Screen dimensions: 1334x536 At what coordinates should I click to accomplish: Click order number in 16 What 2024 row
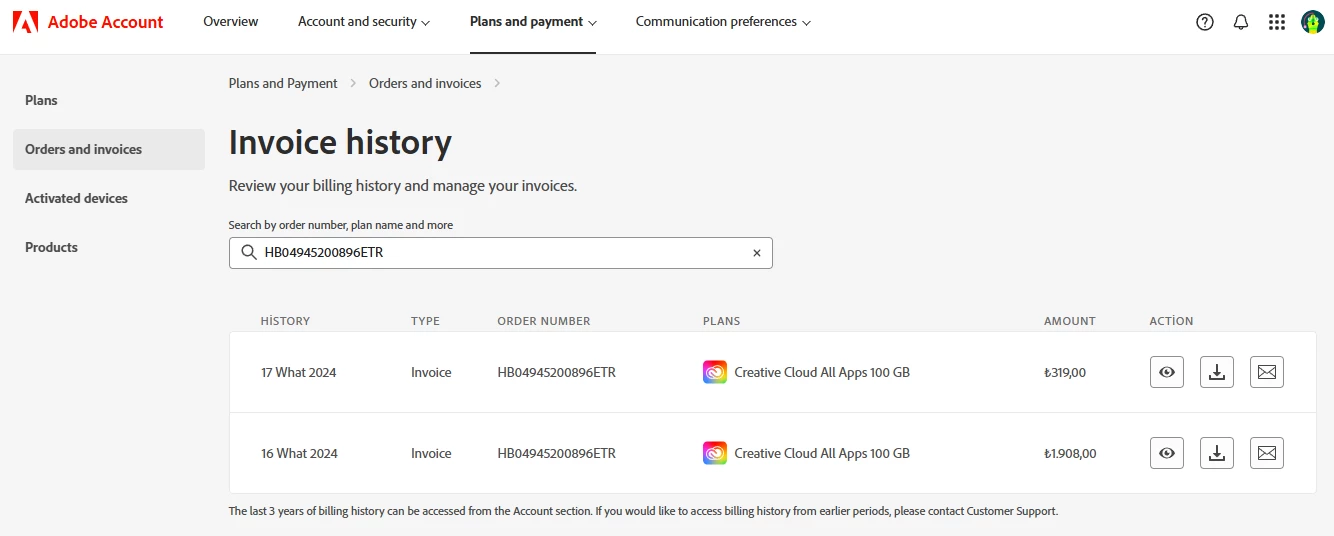pyautogui.click(x=556, y=453)
